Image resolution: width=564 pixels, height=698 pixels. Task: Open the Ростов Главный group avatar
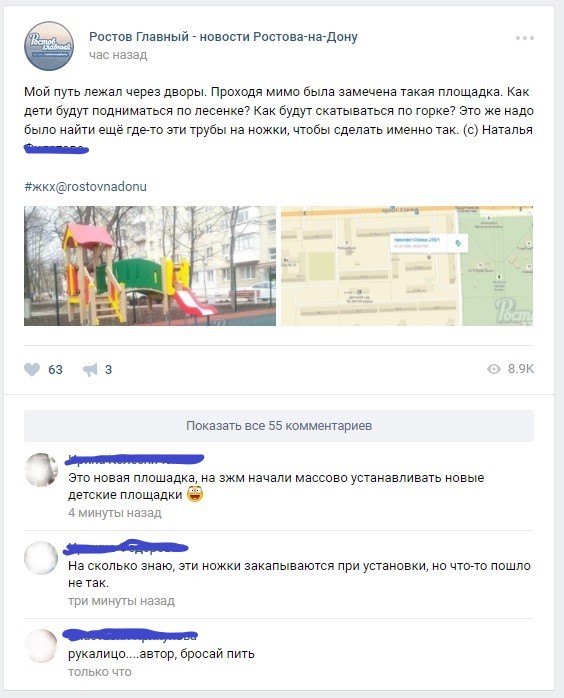[49, 46]
